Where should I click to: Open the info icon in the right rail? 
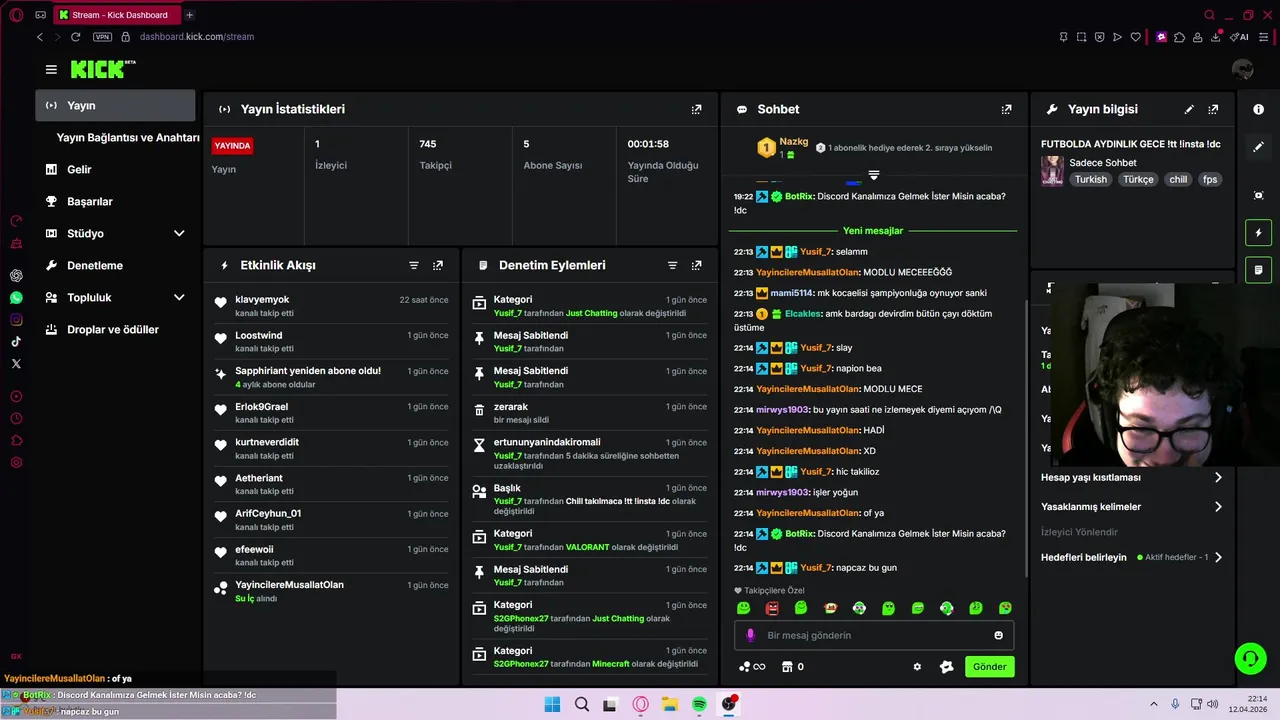(x=1259, y=109)
